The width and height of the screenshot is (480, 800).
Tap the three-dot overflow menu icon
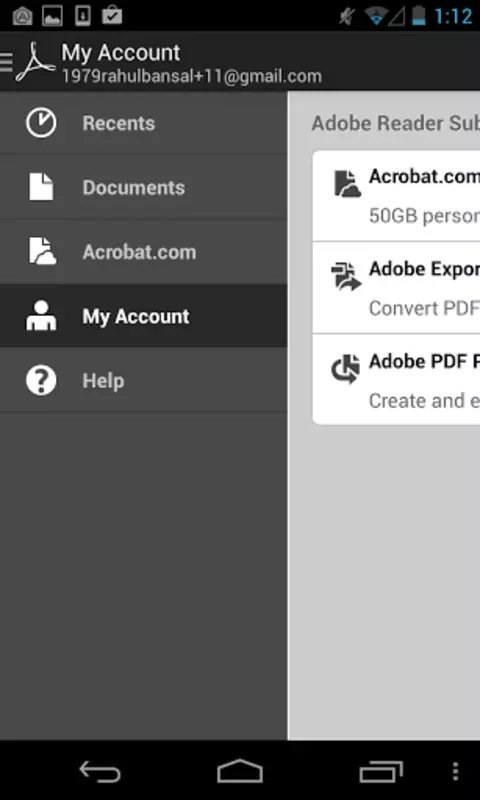(x=456, y=771)
